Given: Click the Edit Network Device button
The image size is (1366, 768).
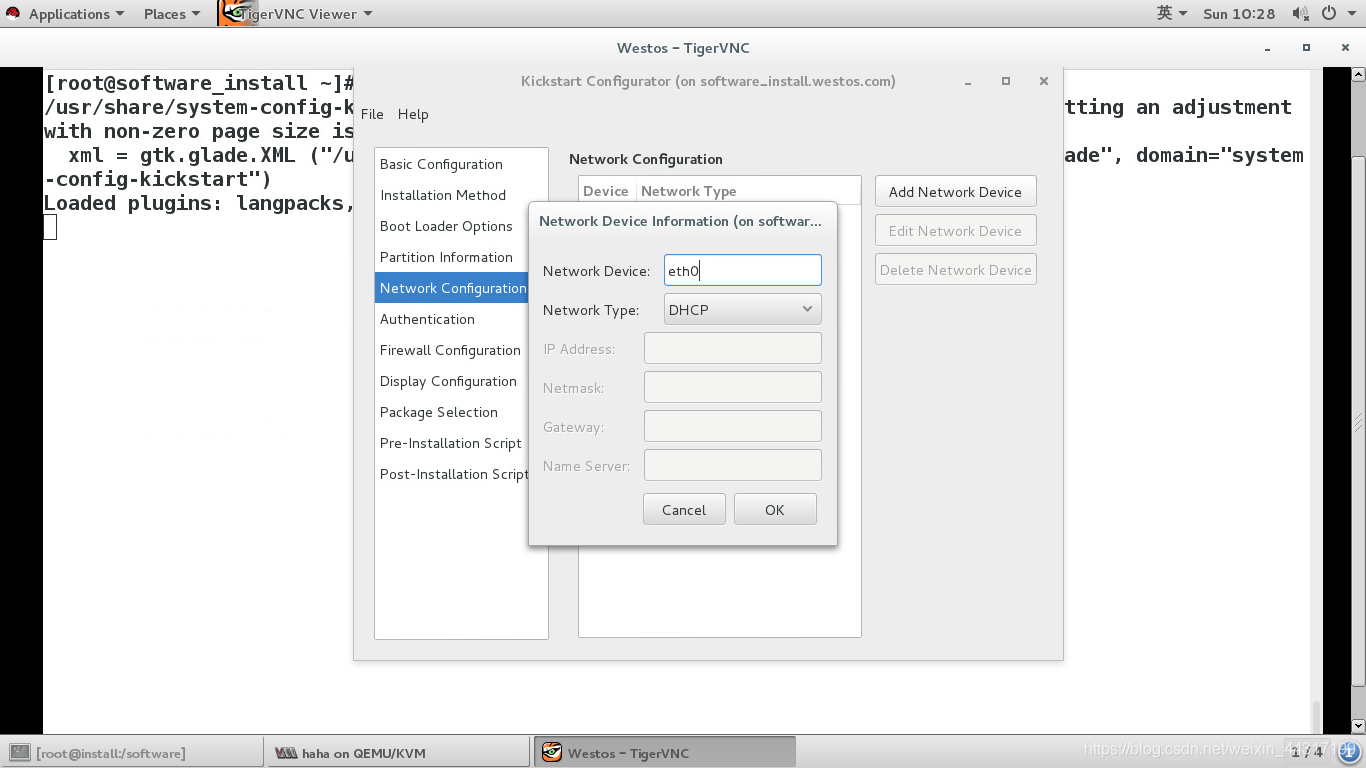Looking at the screenshot, I should tap(955, 231).
